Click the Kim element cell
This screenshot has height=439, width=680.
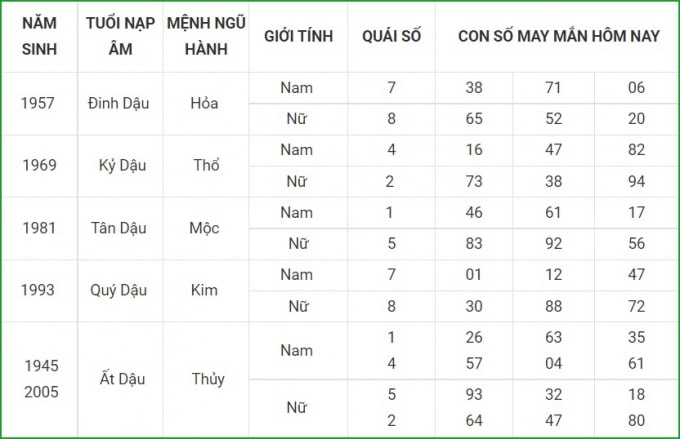tap(204, 290)
